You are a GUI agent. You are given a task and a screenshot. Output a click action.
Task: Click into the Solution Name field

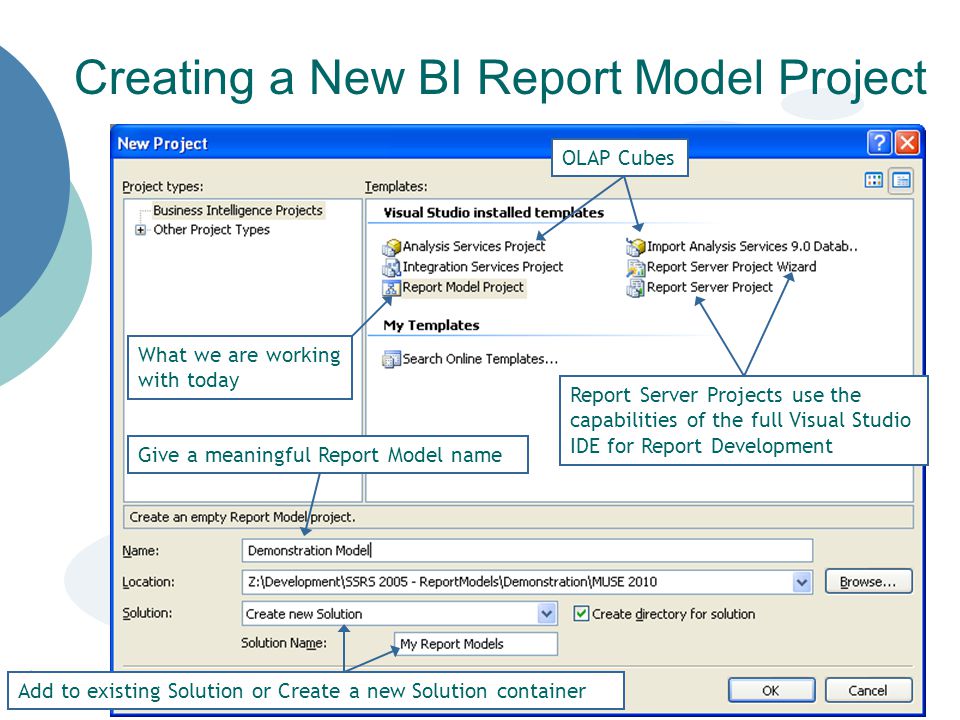click(x=476, y=644)
